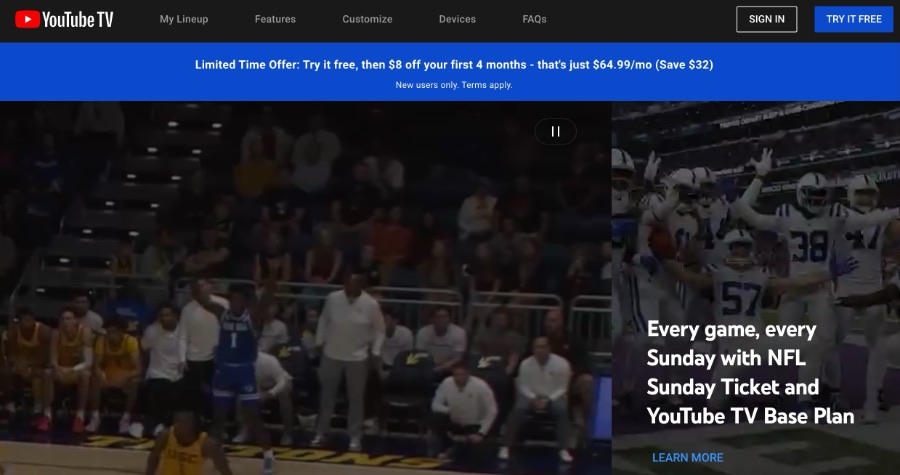Open the FAQs nav item
This screenshot has width=900, height=475.
pos(534,19)
